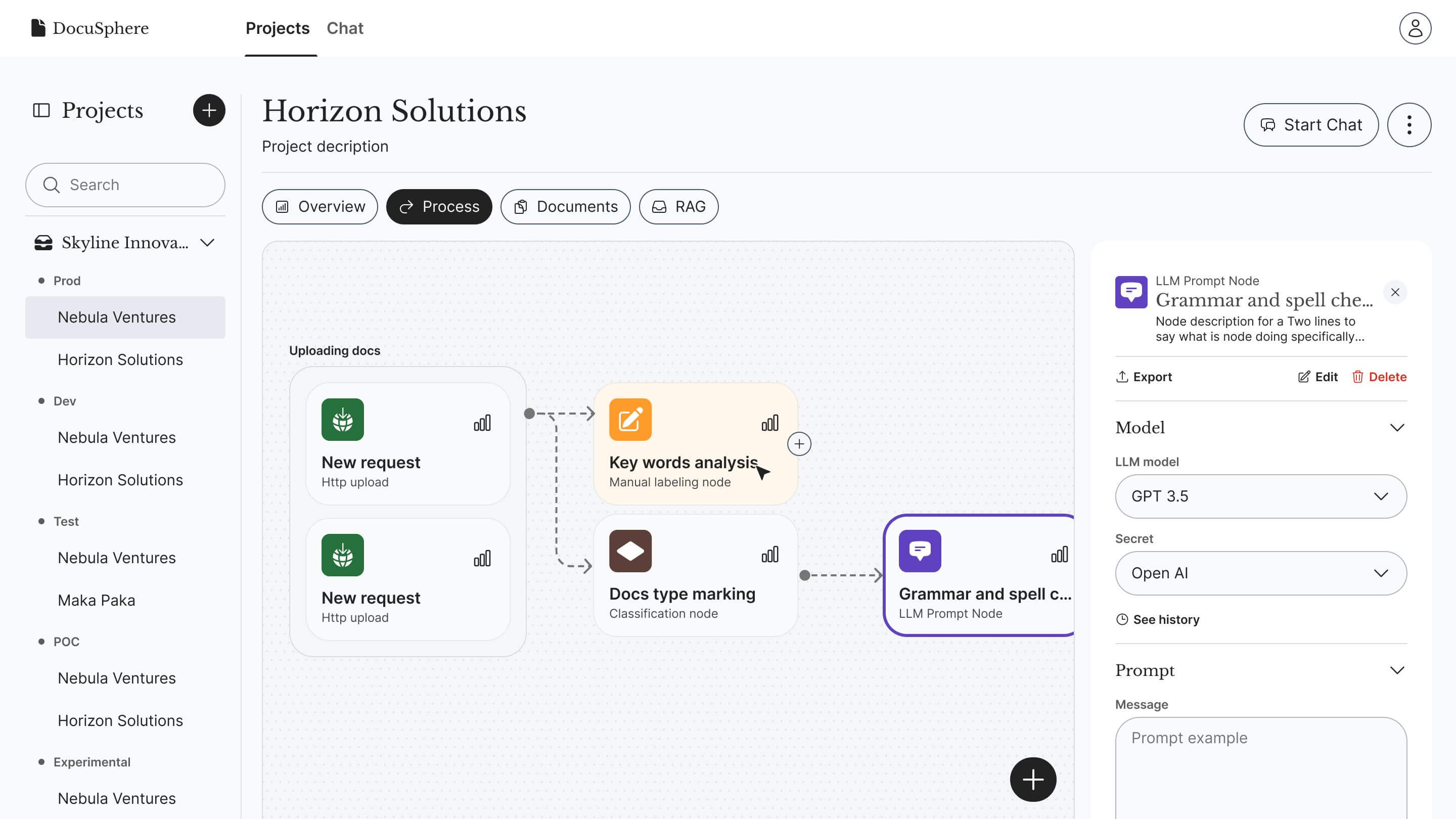Select Nebula Ventures under POC

(125, 679)
